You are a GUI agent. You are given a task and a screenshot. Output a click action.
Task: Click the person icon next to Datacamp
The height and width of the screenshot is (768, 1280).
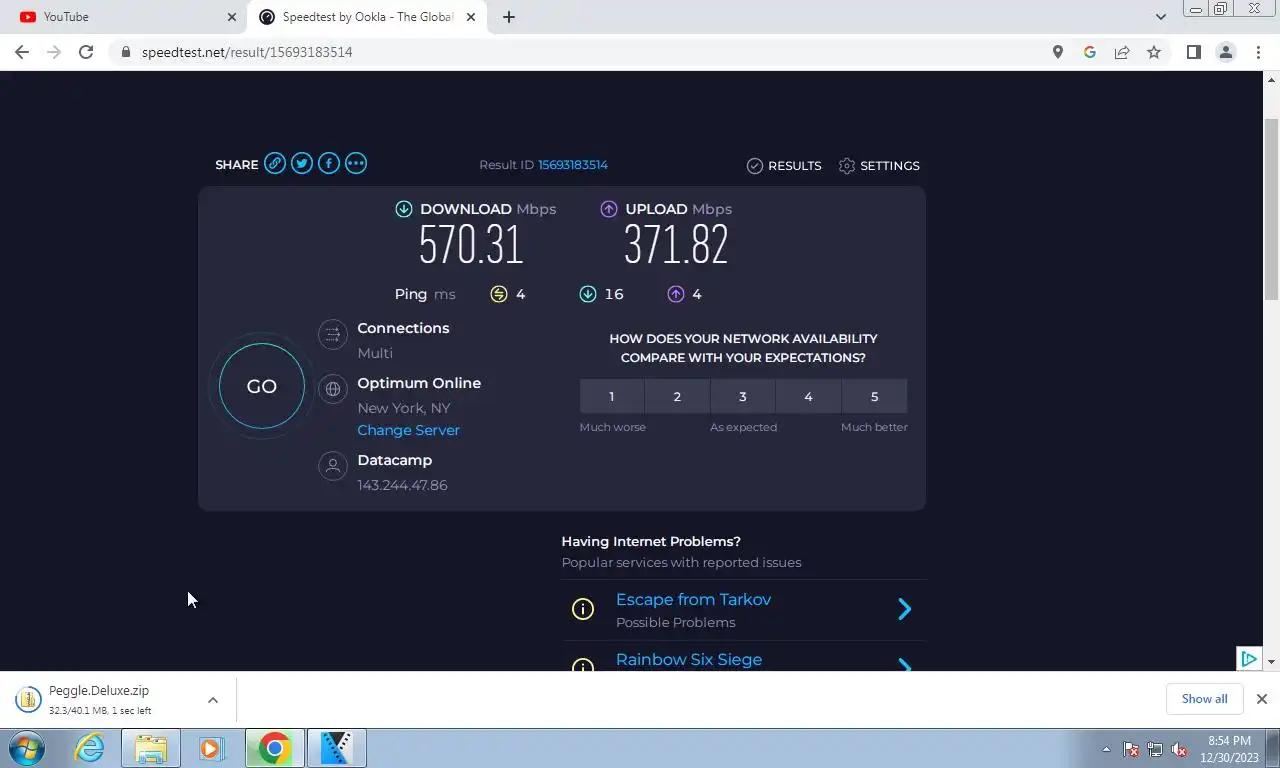pyautogui.click(x=333, y=466)
